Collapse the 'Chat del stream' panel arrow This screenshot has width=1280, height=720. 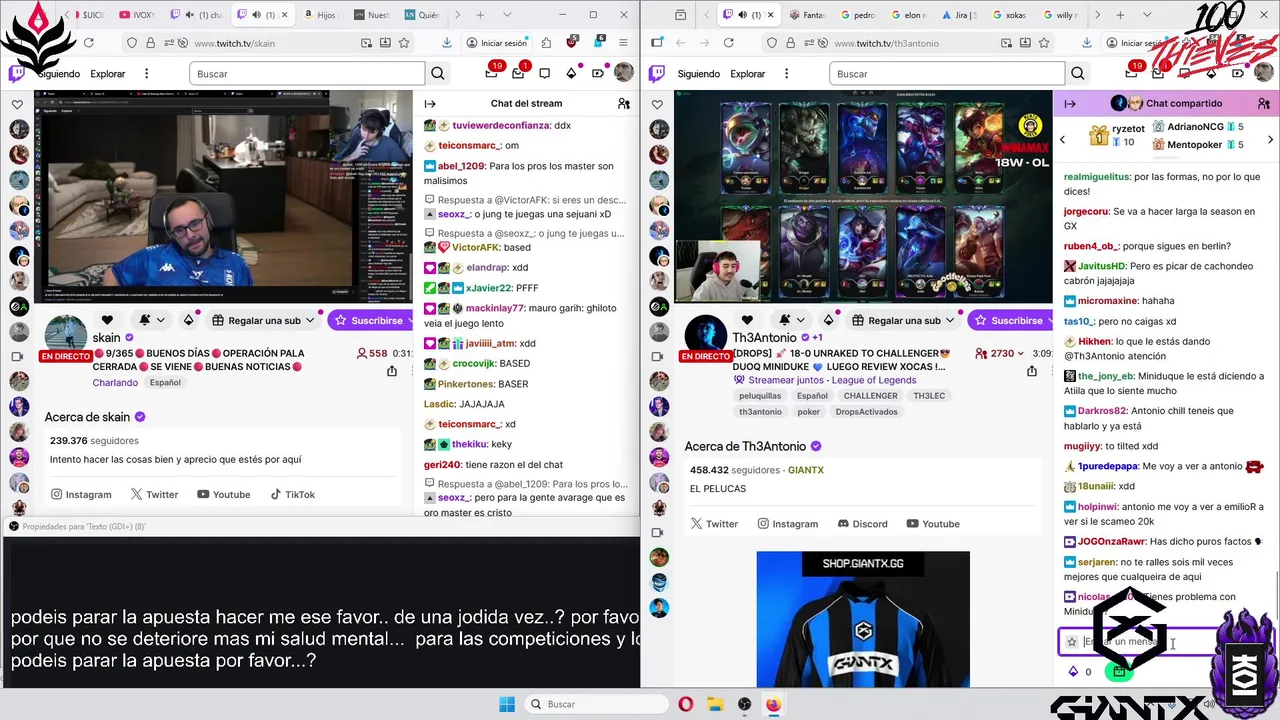[430, 103]
